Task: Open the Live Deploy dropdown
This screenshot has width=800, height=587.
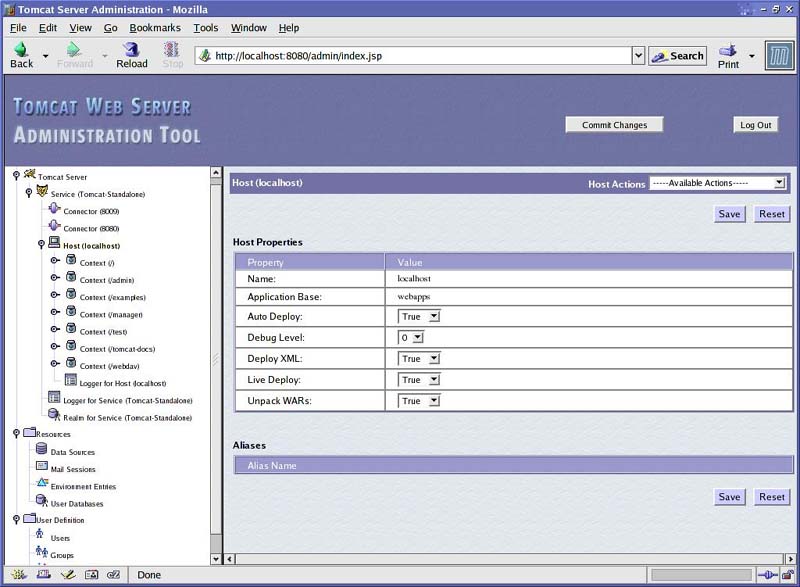Action: pyautogui.click(x=418, y=380)
